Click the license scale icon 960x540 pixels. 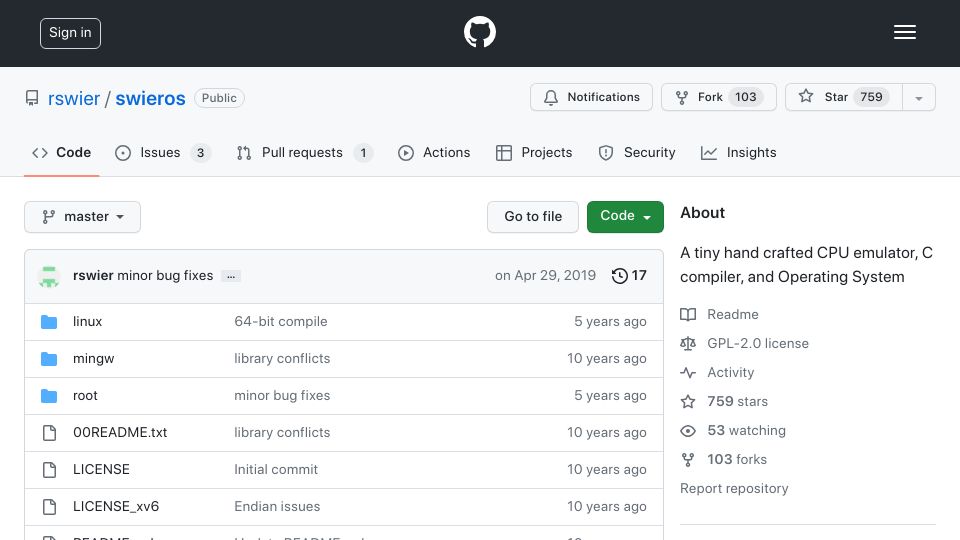coord(688,343)
